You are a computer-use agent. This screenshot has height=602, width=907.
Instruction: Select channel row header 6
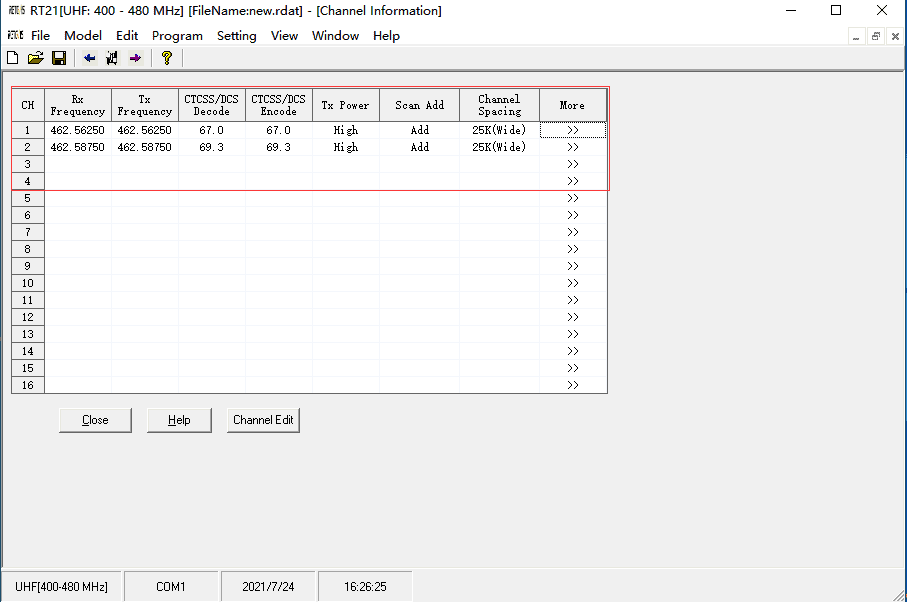[x=28, y=215]
